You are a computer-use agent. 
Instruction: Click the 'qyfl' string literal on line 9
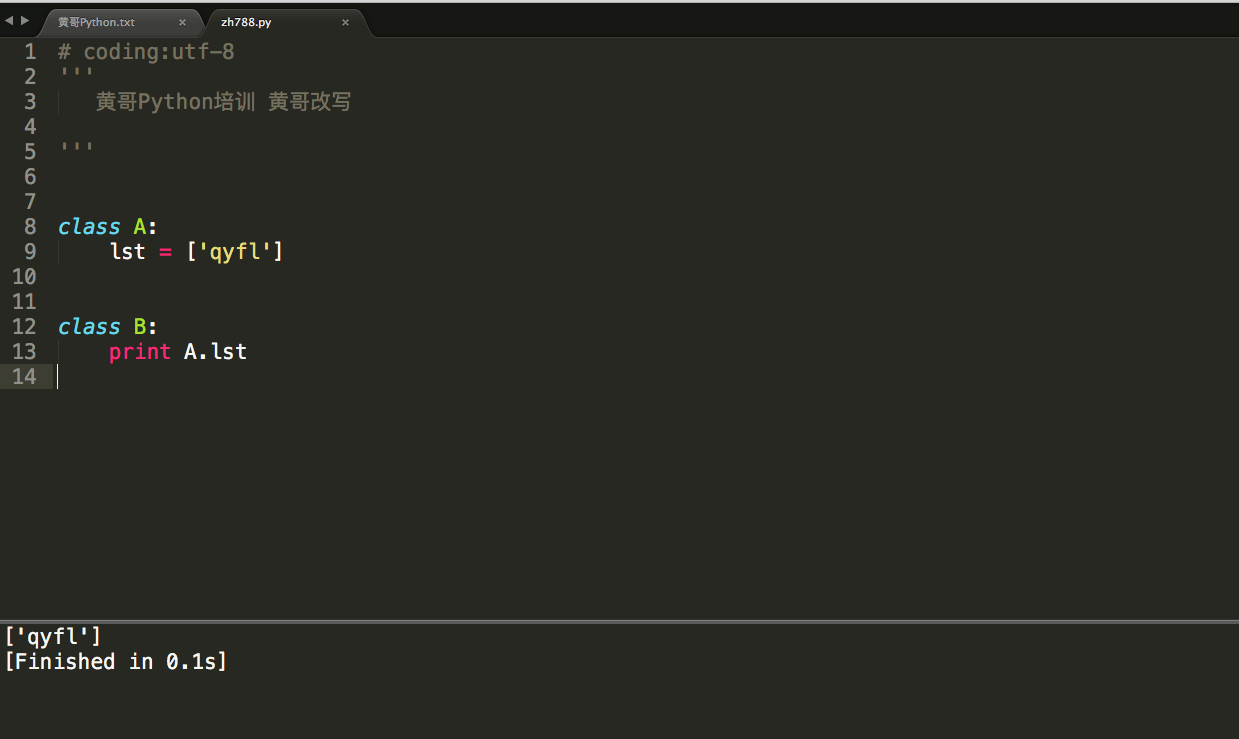(x=235, y=251)
